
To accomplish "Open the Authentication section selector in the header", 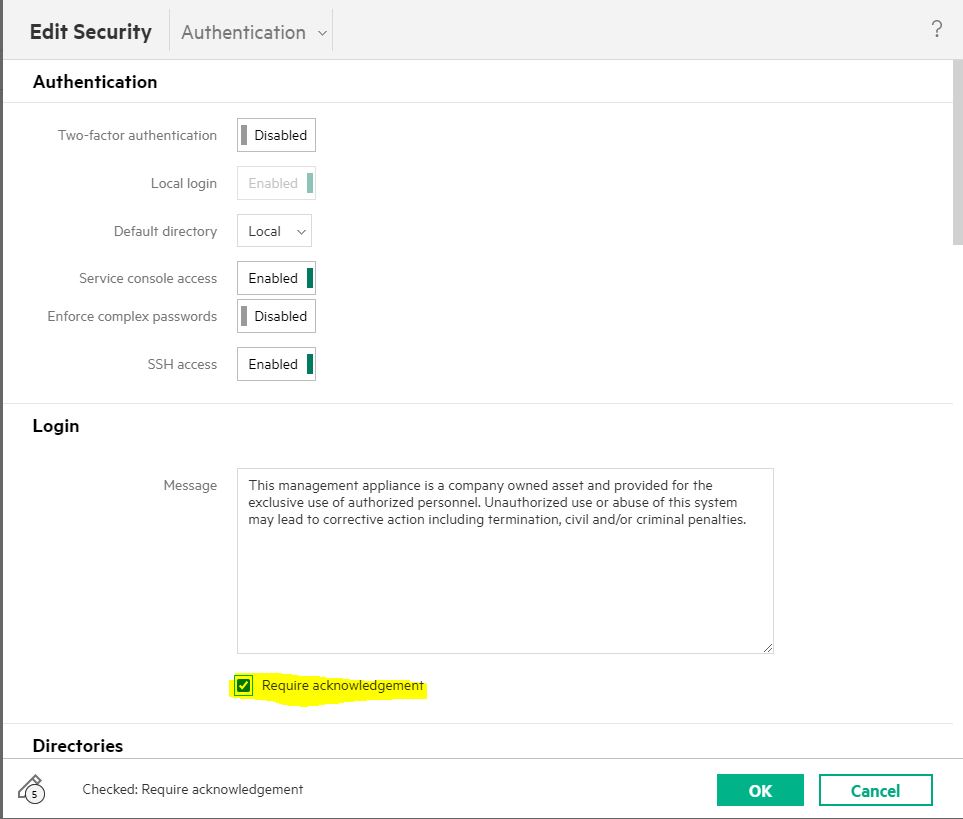I will point(250,31).
